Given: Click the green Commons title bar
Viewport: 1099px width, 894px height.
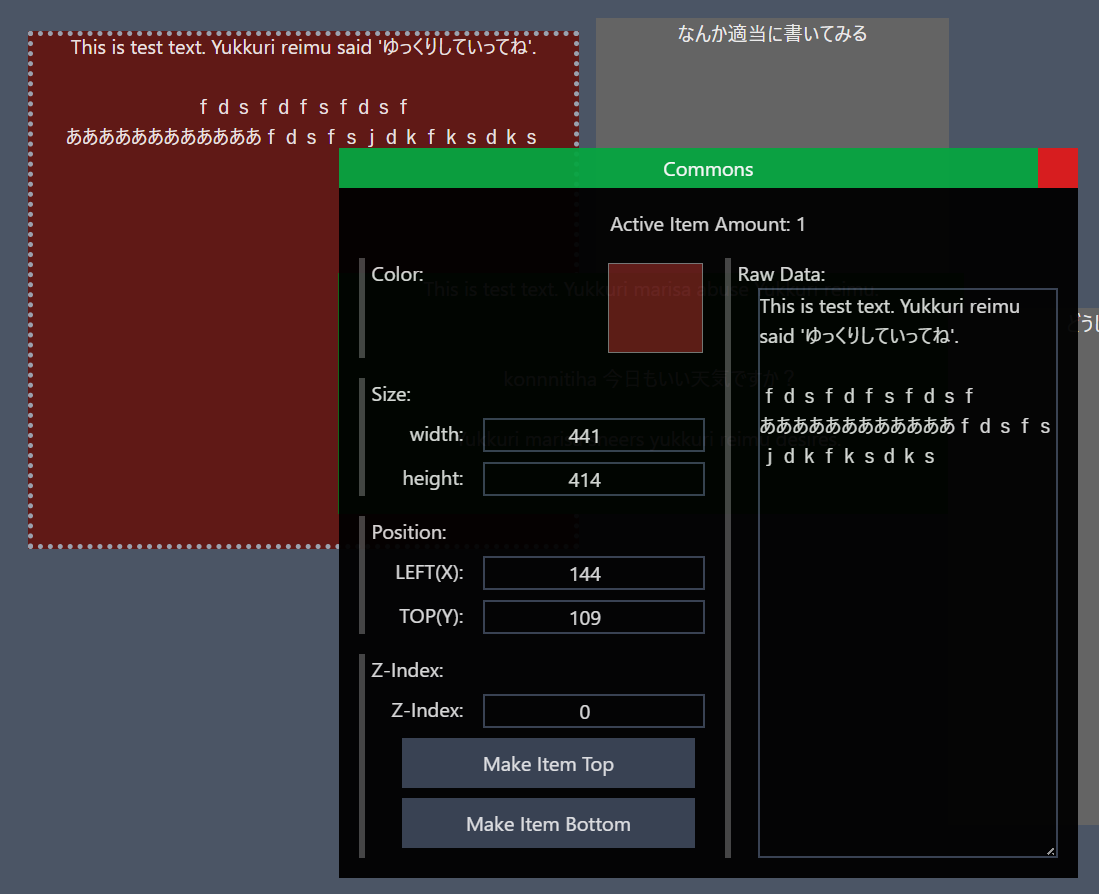Looking at the screenshot, I should click(688, 168).
